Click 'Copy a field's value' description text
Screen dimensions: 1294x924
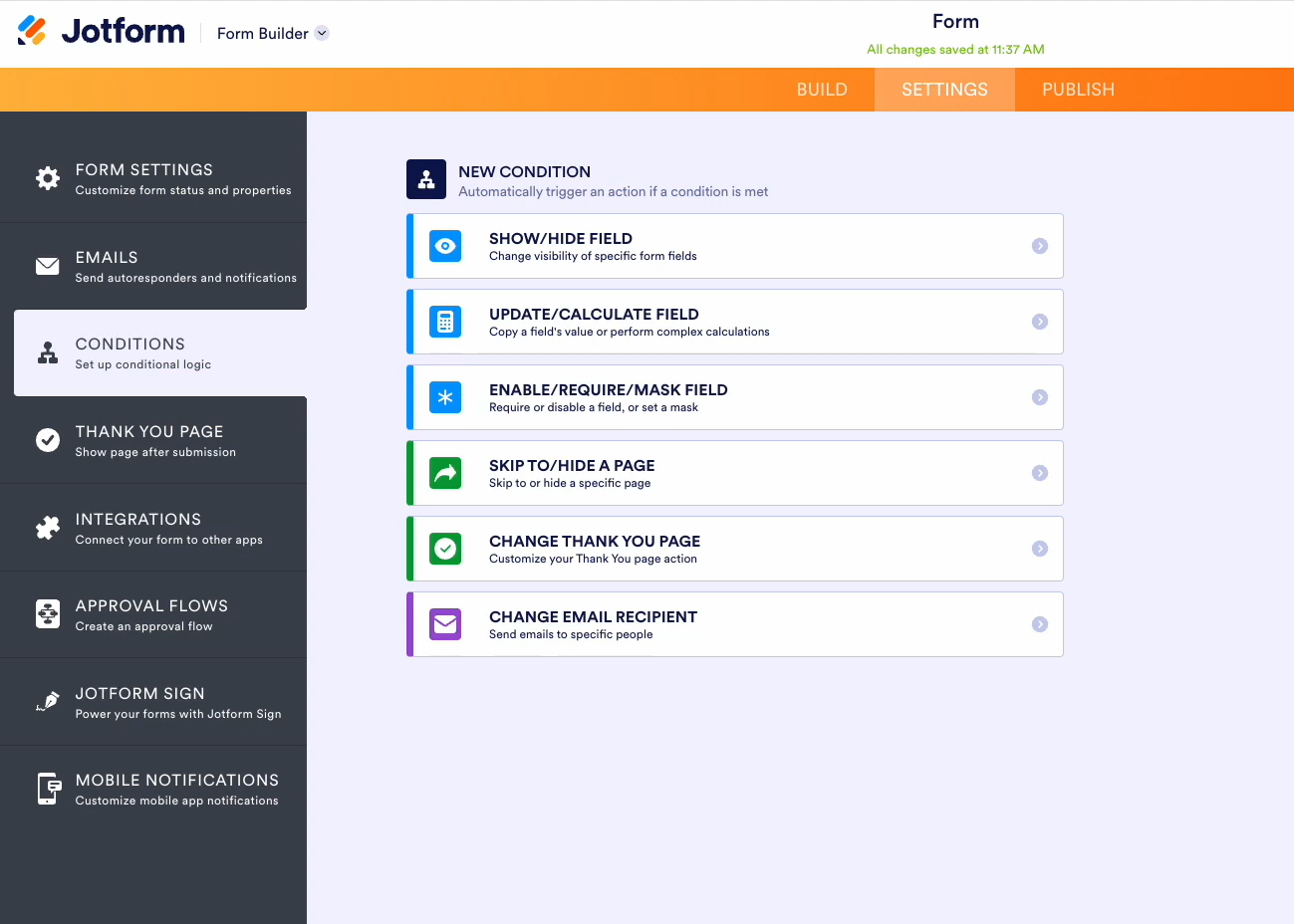pyautogui.click(x=629, y=332)
